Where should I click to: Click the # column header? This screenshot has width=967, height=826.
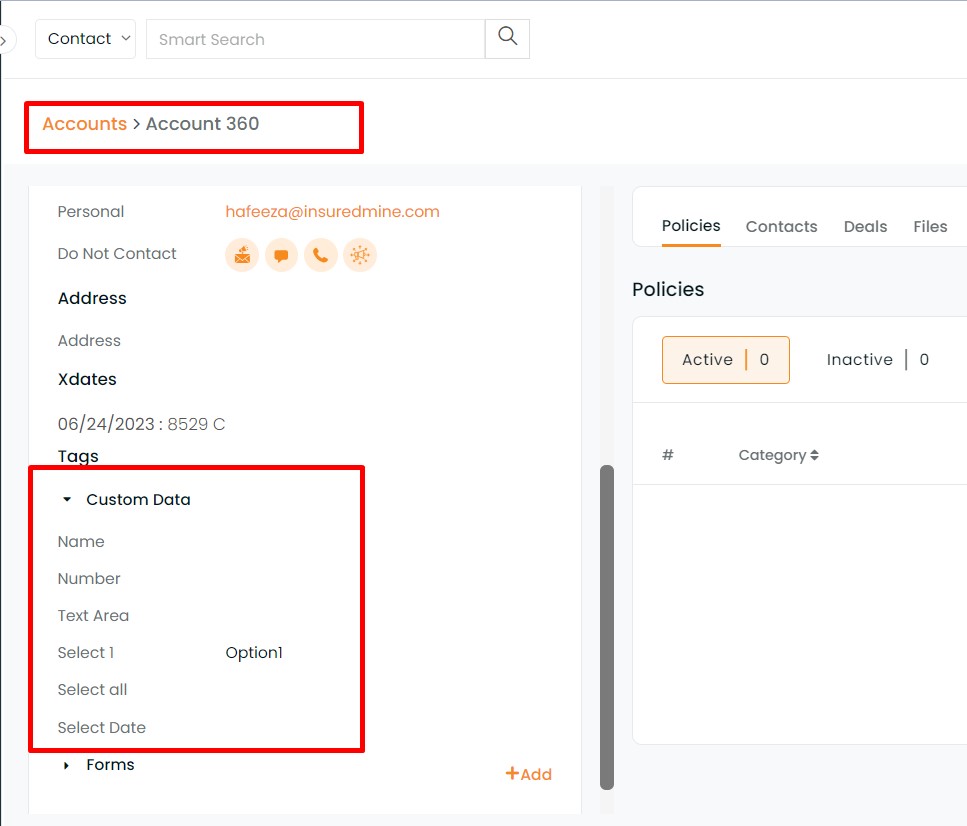tap(667, 455)
